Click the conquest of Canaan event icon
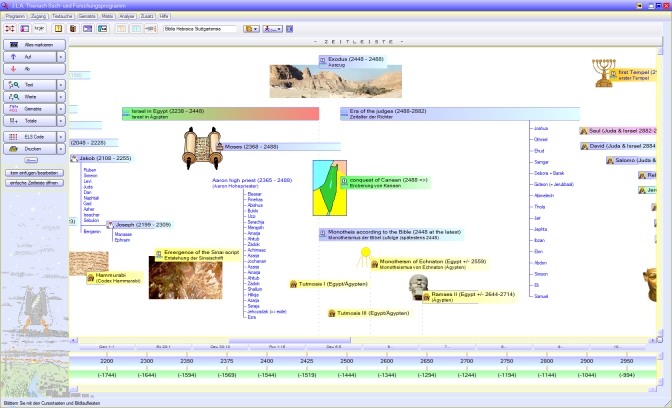Image resolution: width=672 pixels, height=408 pixels. pos(344,181)
